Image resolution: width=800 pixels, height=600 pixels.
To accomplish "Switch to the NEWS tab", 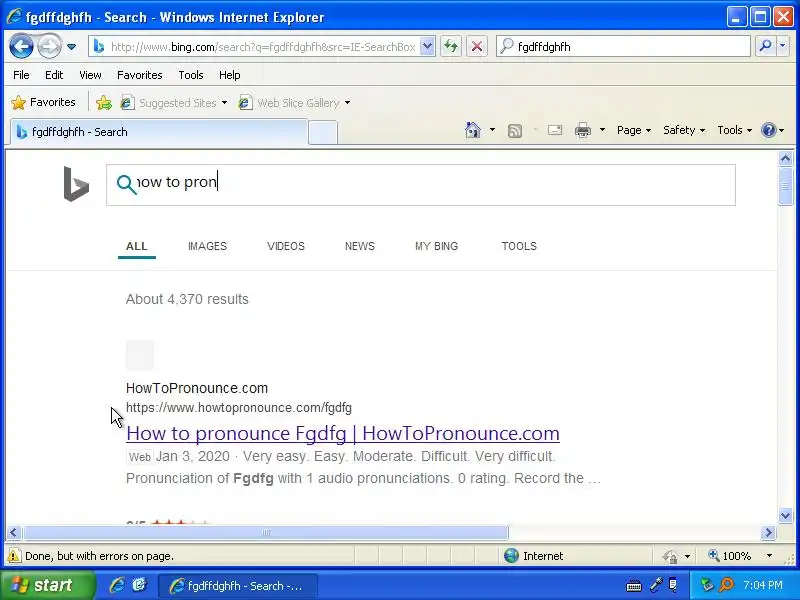I will pos(360,246).
